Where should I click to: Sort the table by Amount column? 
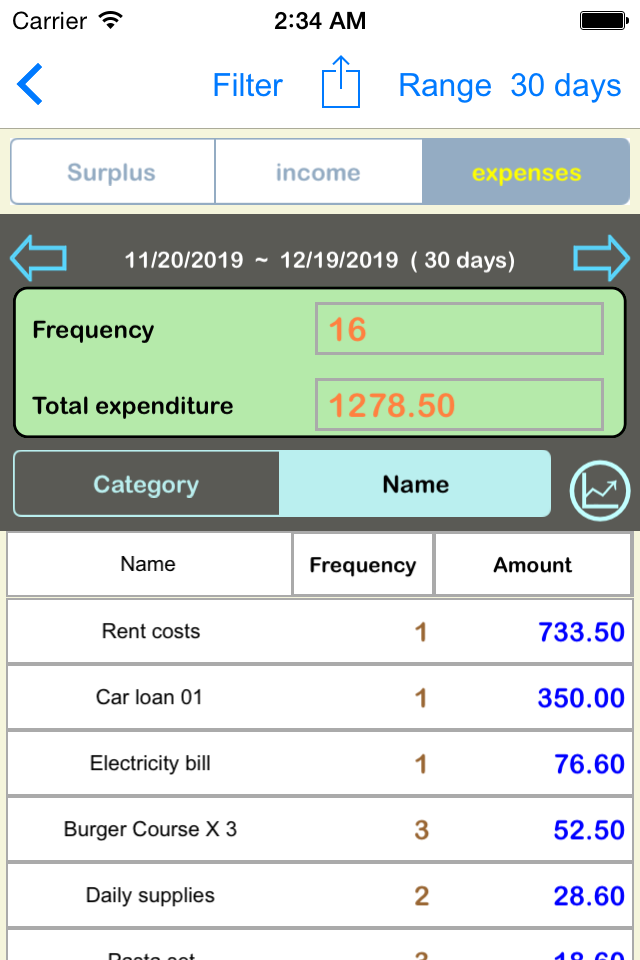click(533, 563)
